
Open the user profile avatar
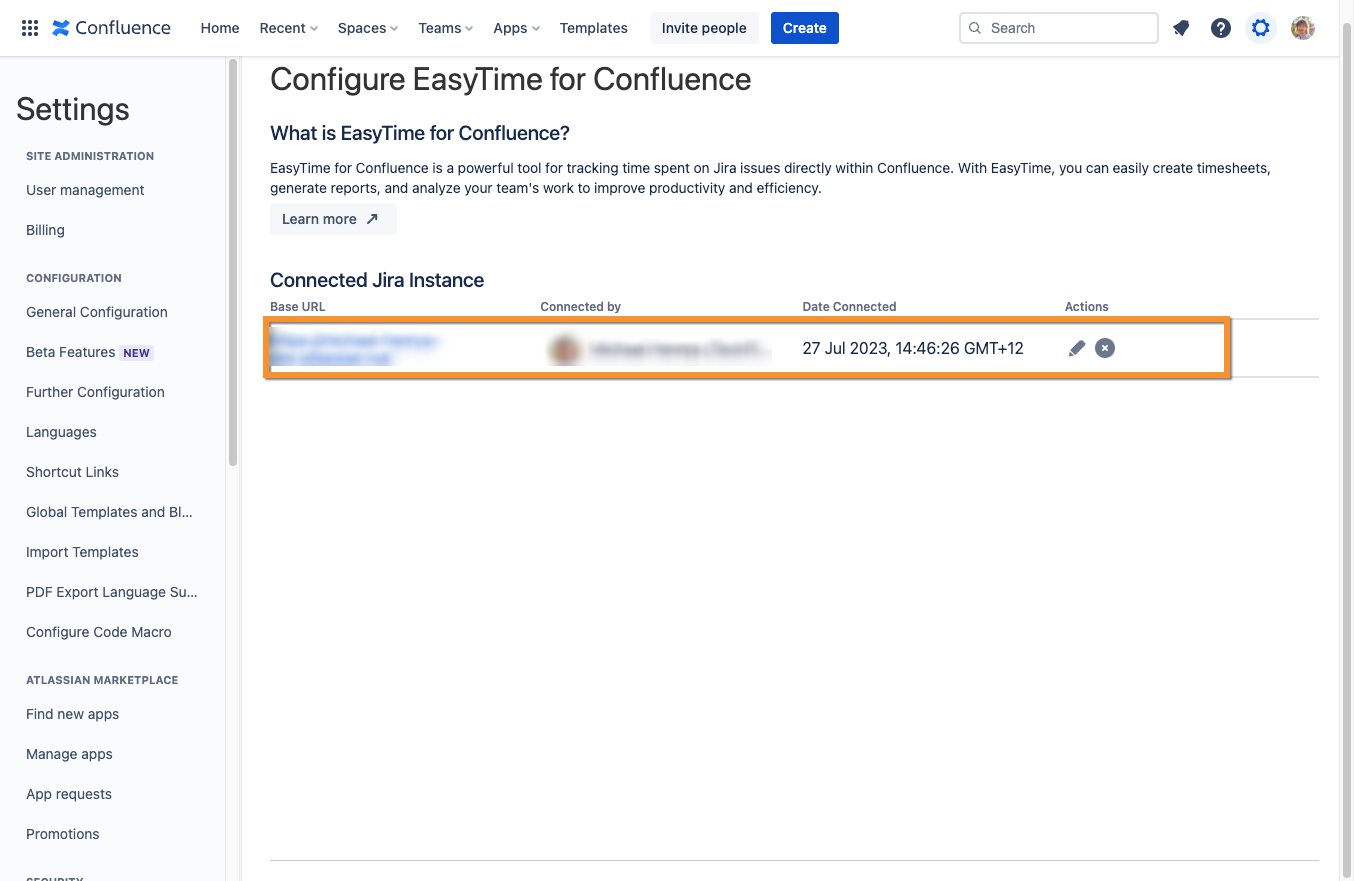[x=1302, y=28]
